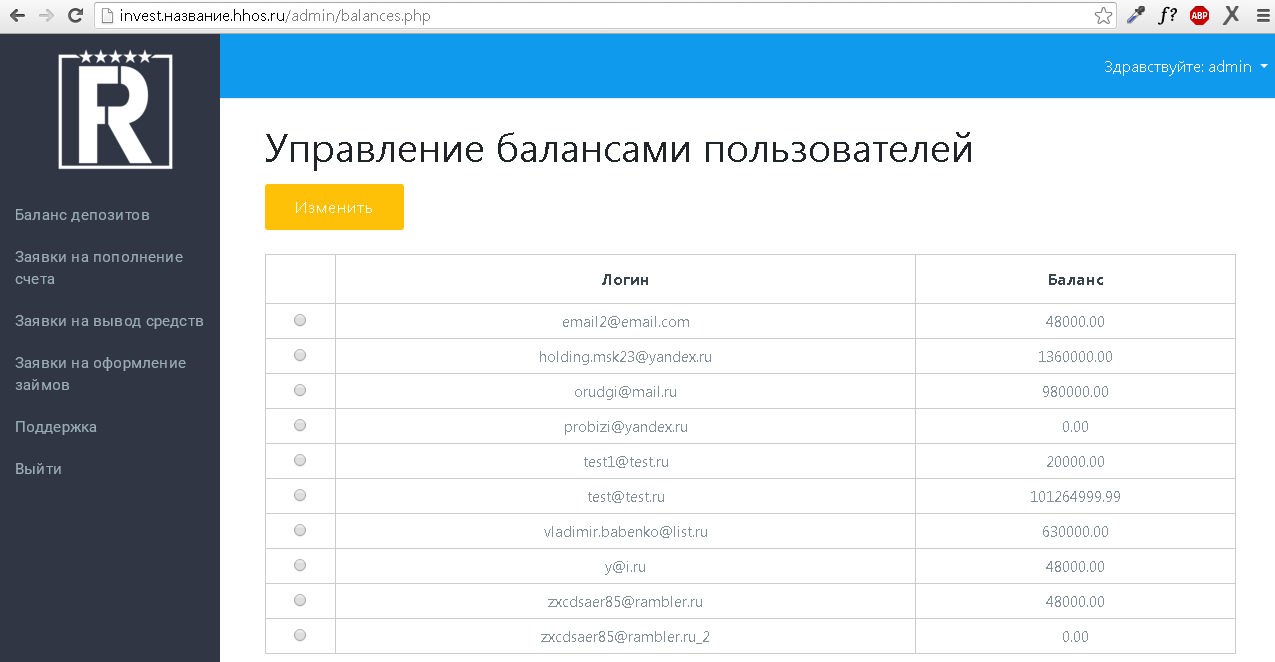Click Выйти to log out
The image size is (1275, 662).
tap(38, 469)
